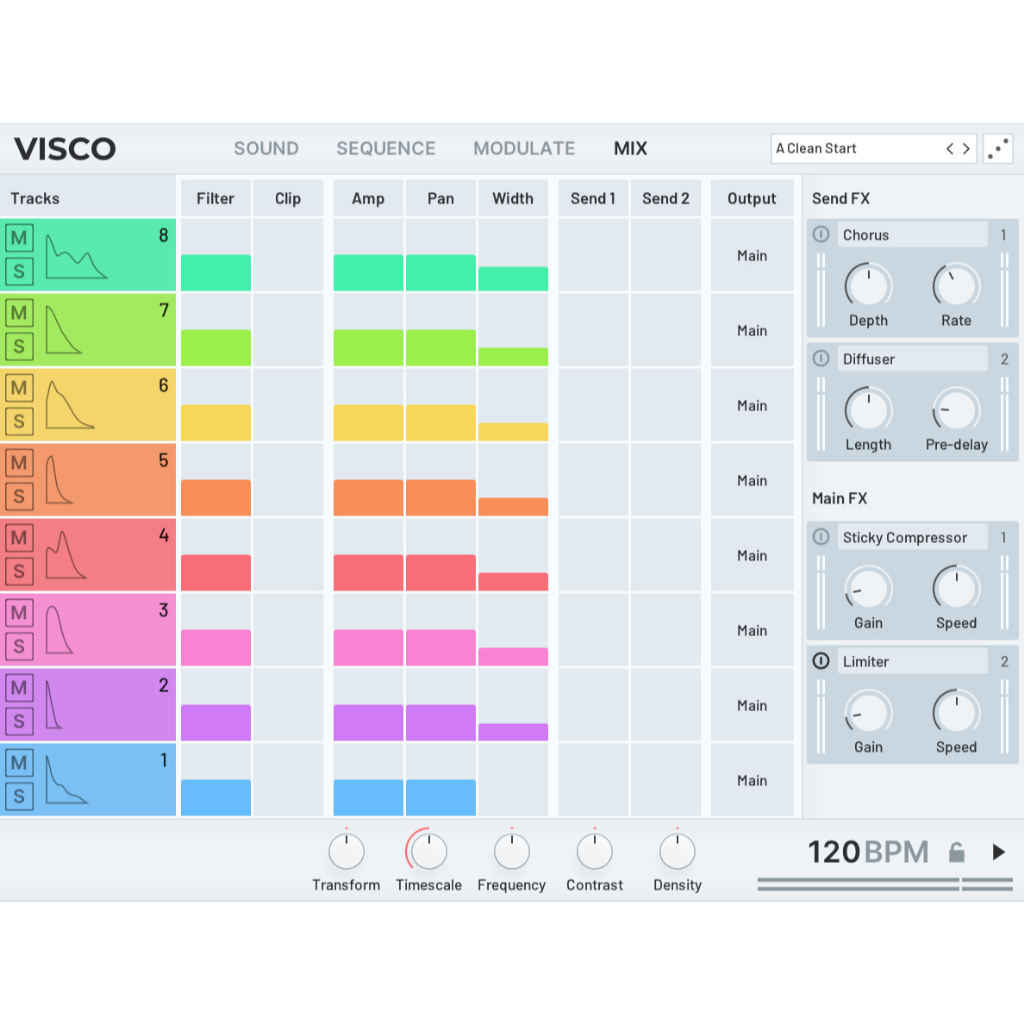Screen dimensions: 1024x1024
Task: Select track 2 waveform thumbnail
Action: tap(54, 705)
